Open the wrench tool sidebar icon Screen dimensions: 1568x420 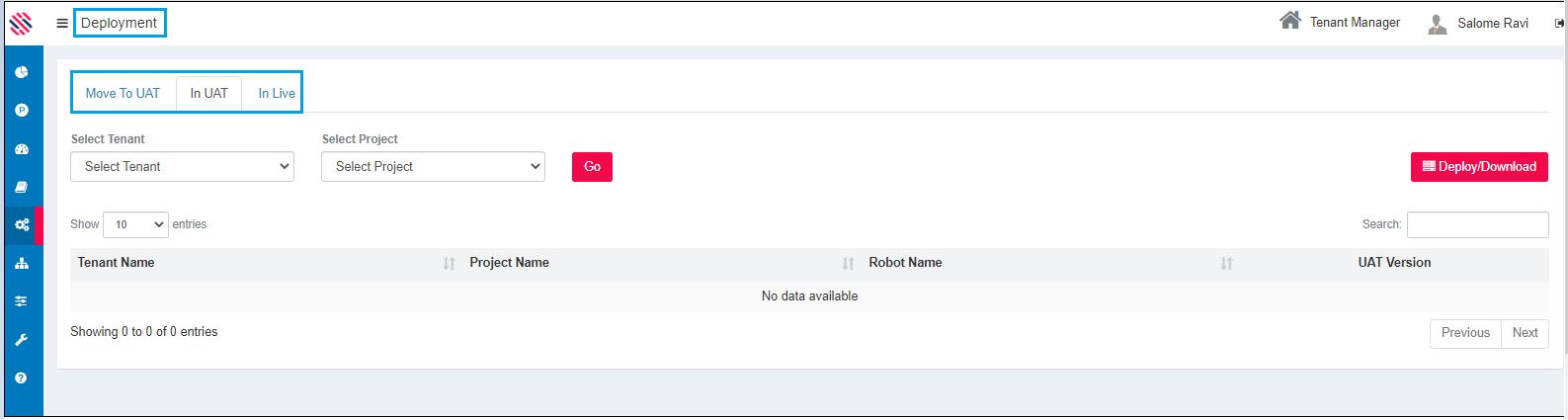click(x=21, y=340)
